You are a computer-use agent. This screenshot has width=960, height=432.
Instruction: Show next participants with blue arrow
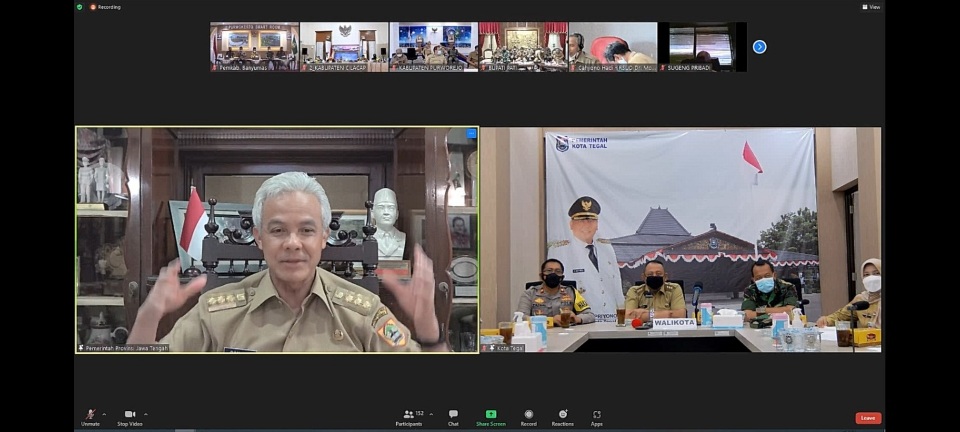click(x=759, y=47)
